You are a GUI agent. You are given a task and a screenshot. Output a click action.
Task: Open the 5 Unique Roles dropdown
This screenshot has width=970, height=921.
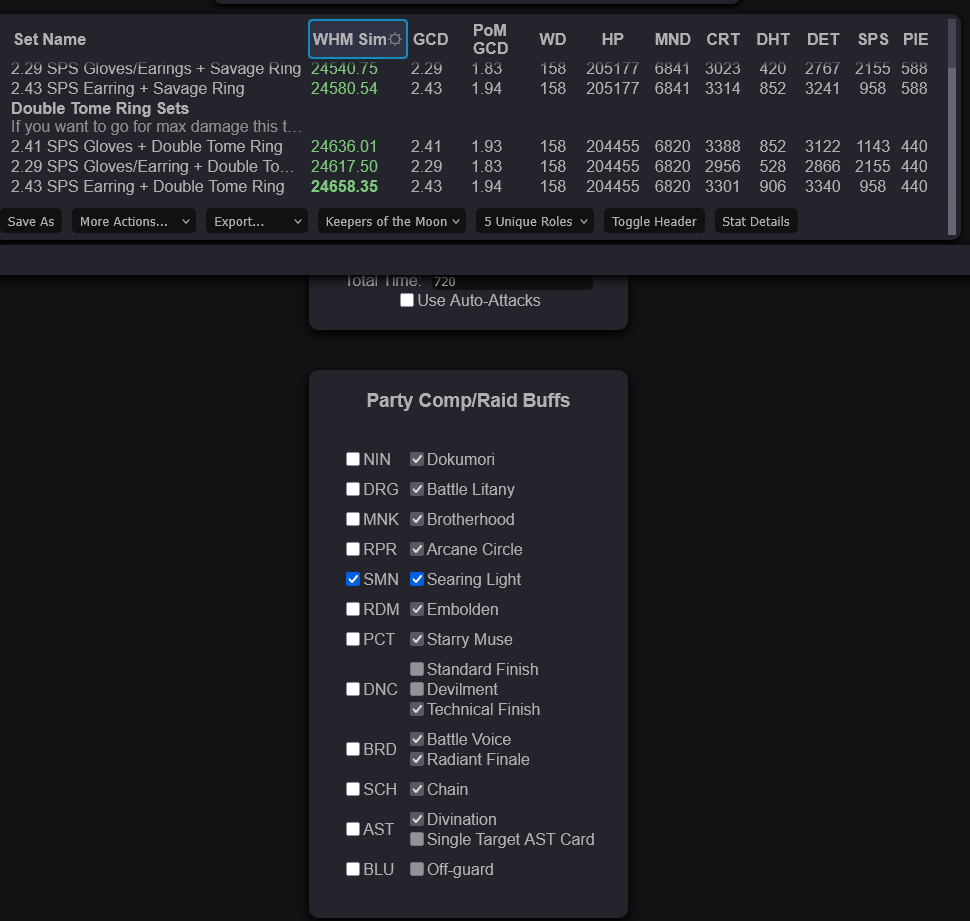point(534,221)
